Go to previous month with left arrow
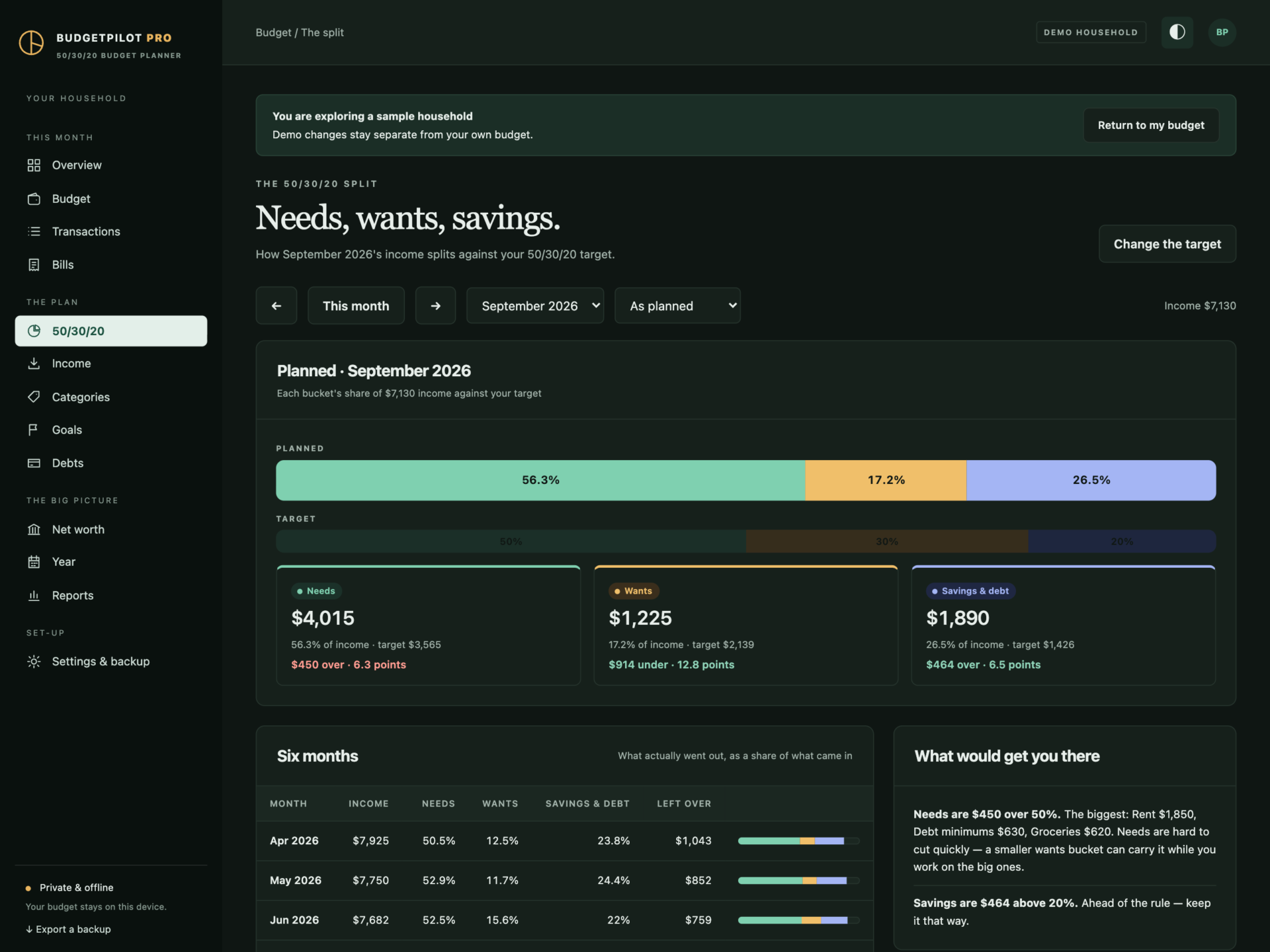 (x=276, y=305)
